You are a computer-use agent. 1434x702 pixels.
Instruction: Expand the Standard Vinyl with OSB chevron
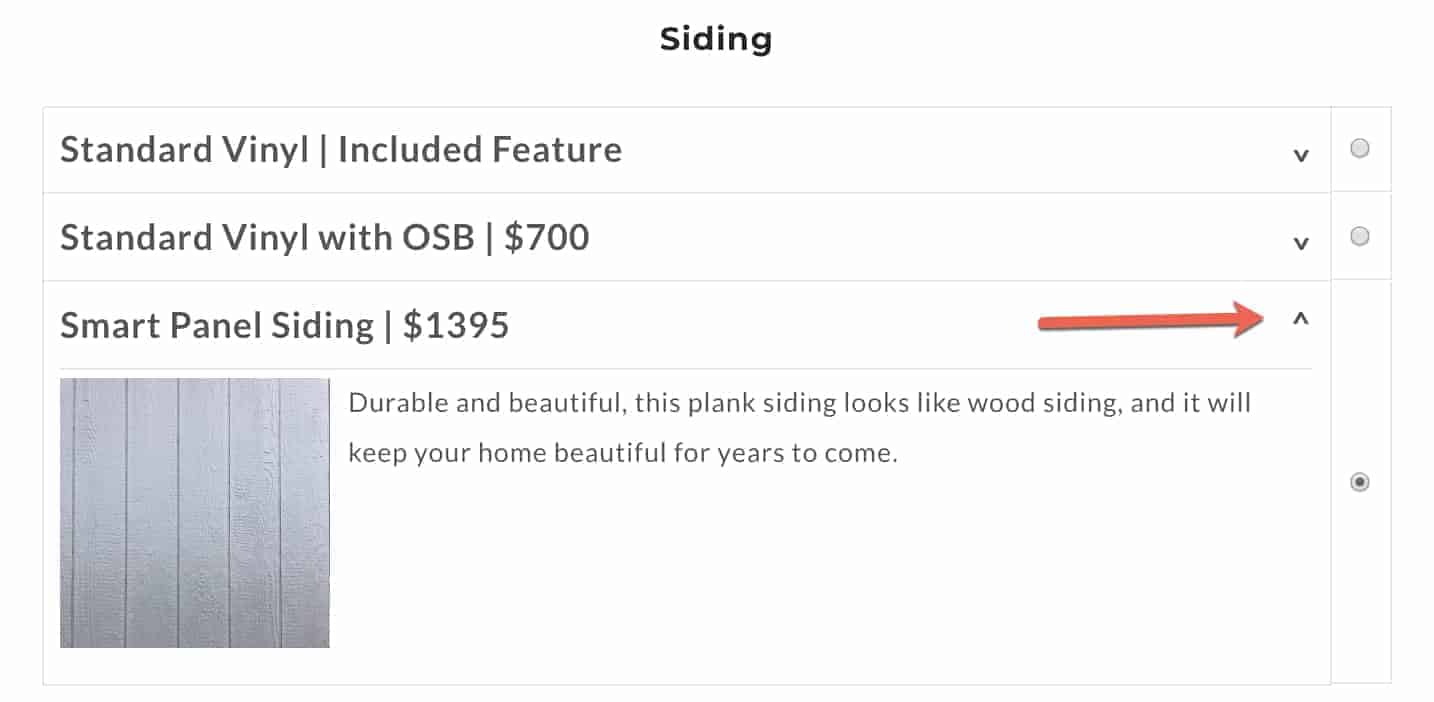point(1300,243)
